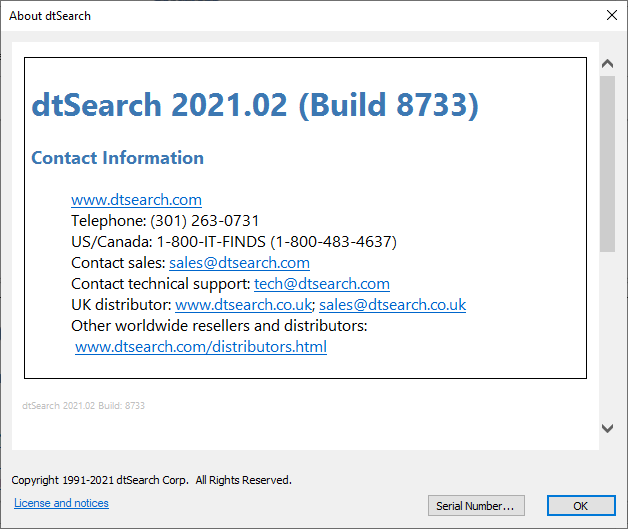Click the gray 'dtSearch 2021.02 Build: 8733' text
Viewport: 628px width, 529px height.
tap(83, 406)
